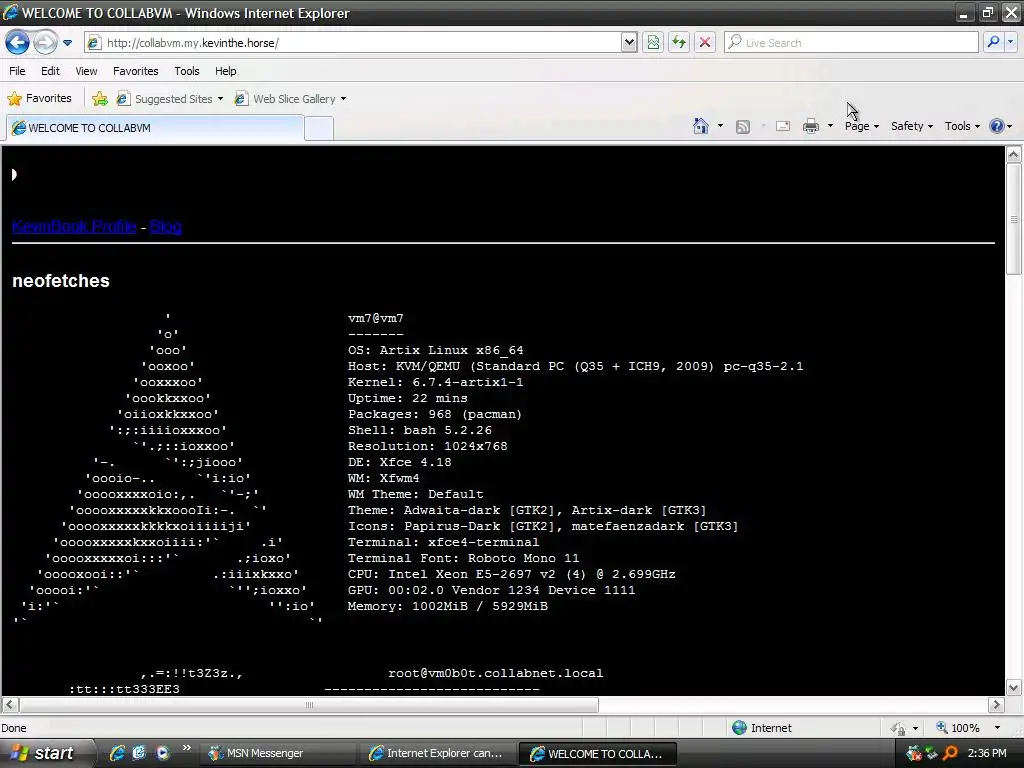This screenshot has height=768, width=1024.
Task: Open the KevinBook Profile link
Action: [74, 227]
